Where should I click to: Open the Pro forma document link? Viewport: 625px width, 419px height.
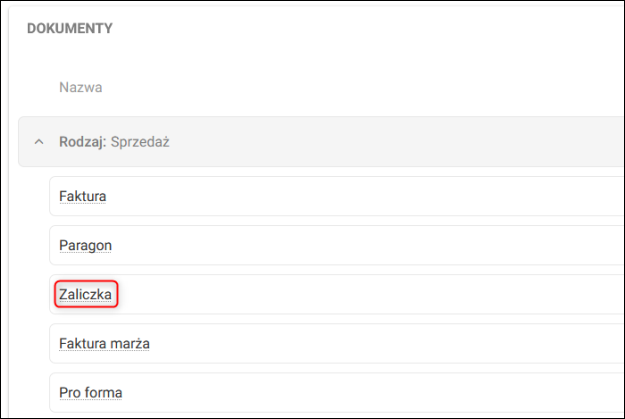point(90,393)
